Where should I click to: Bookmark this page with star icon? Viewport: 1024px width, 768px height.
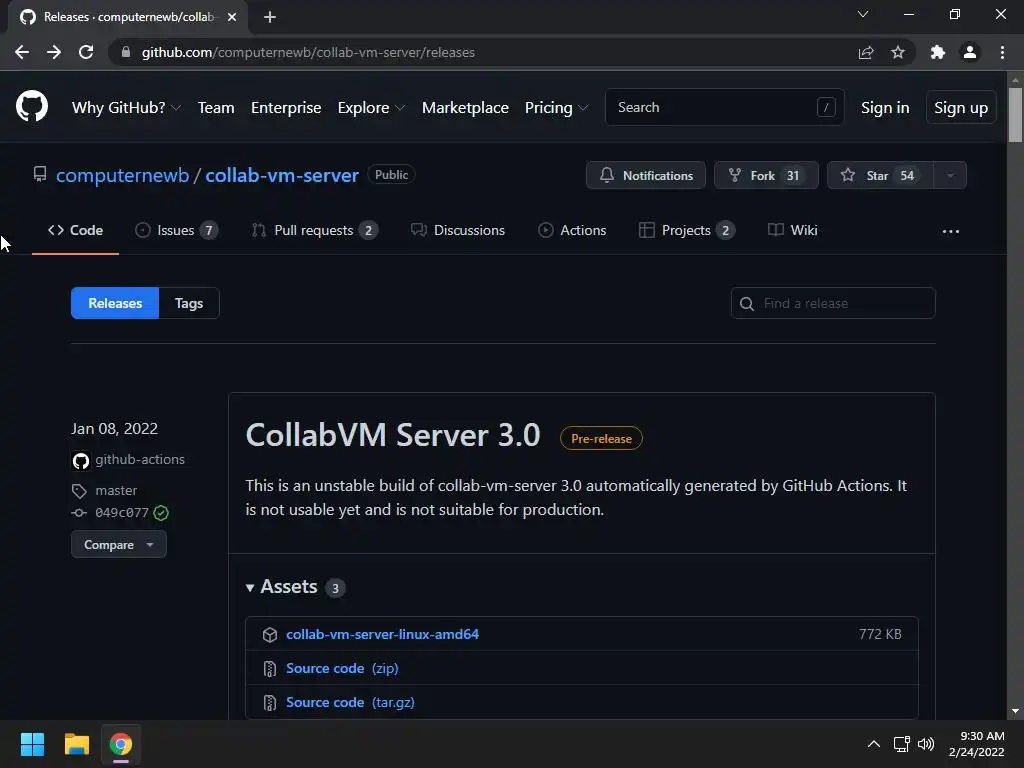coord(898,52)
